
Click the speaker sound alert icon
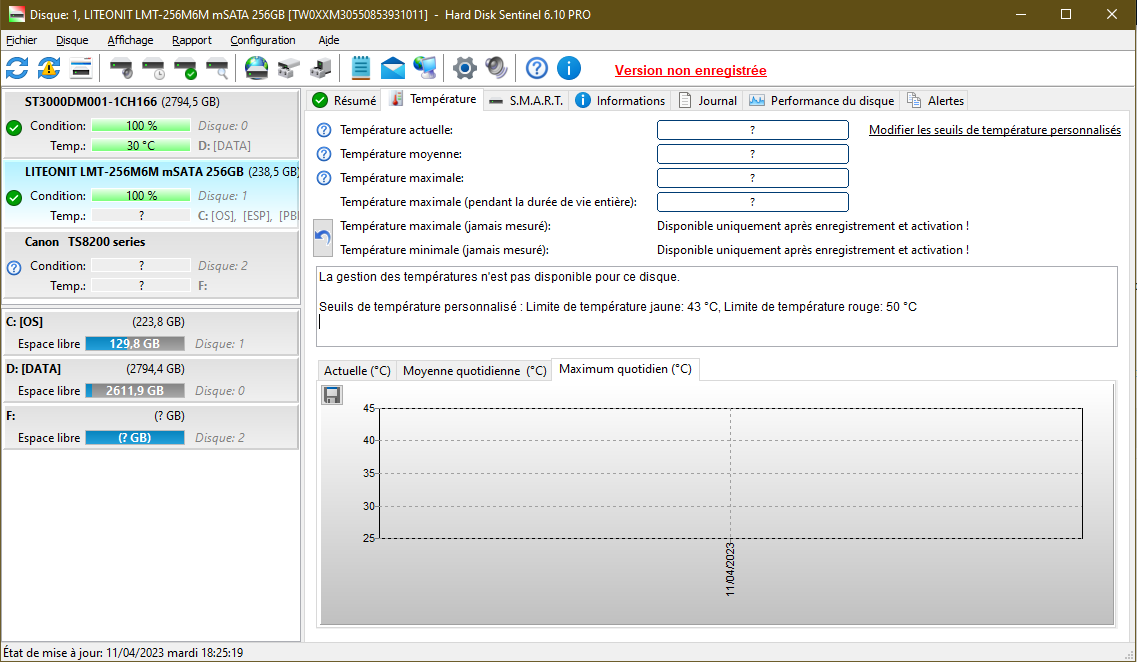[x=496, y=68]
